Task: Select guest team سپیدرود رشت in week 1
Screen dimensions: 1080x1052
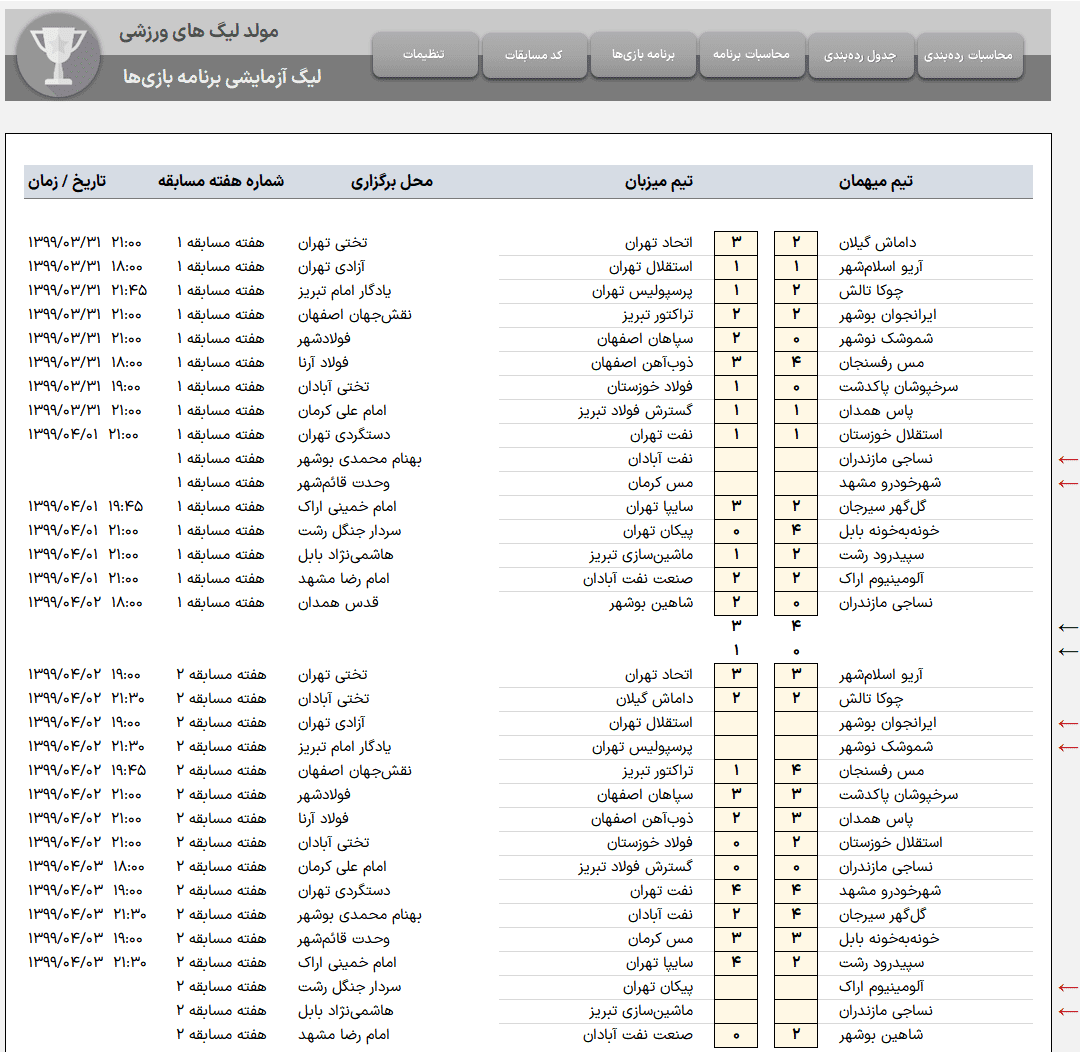Action: [882, 555]
